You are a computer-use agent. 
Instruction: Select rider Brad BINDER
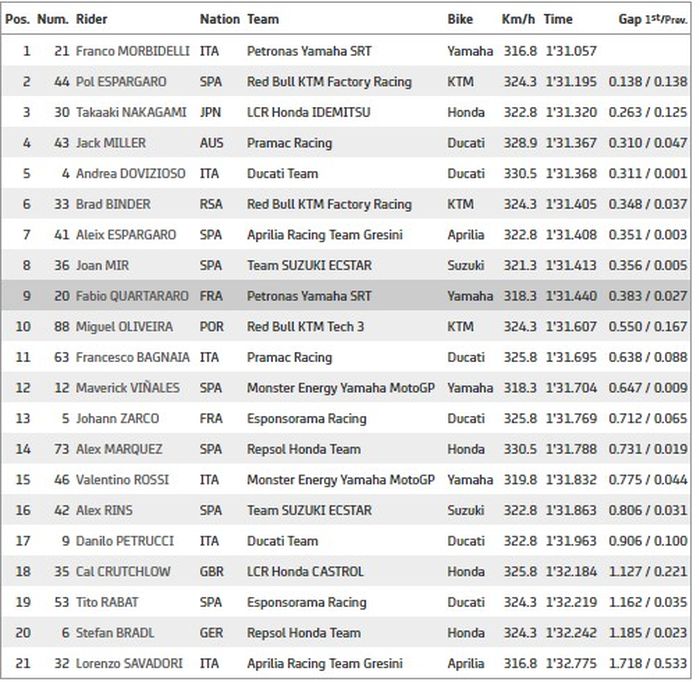(x=113, y=204)
